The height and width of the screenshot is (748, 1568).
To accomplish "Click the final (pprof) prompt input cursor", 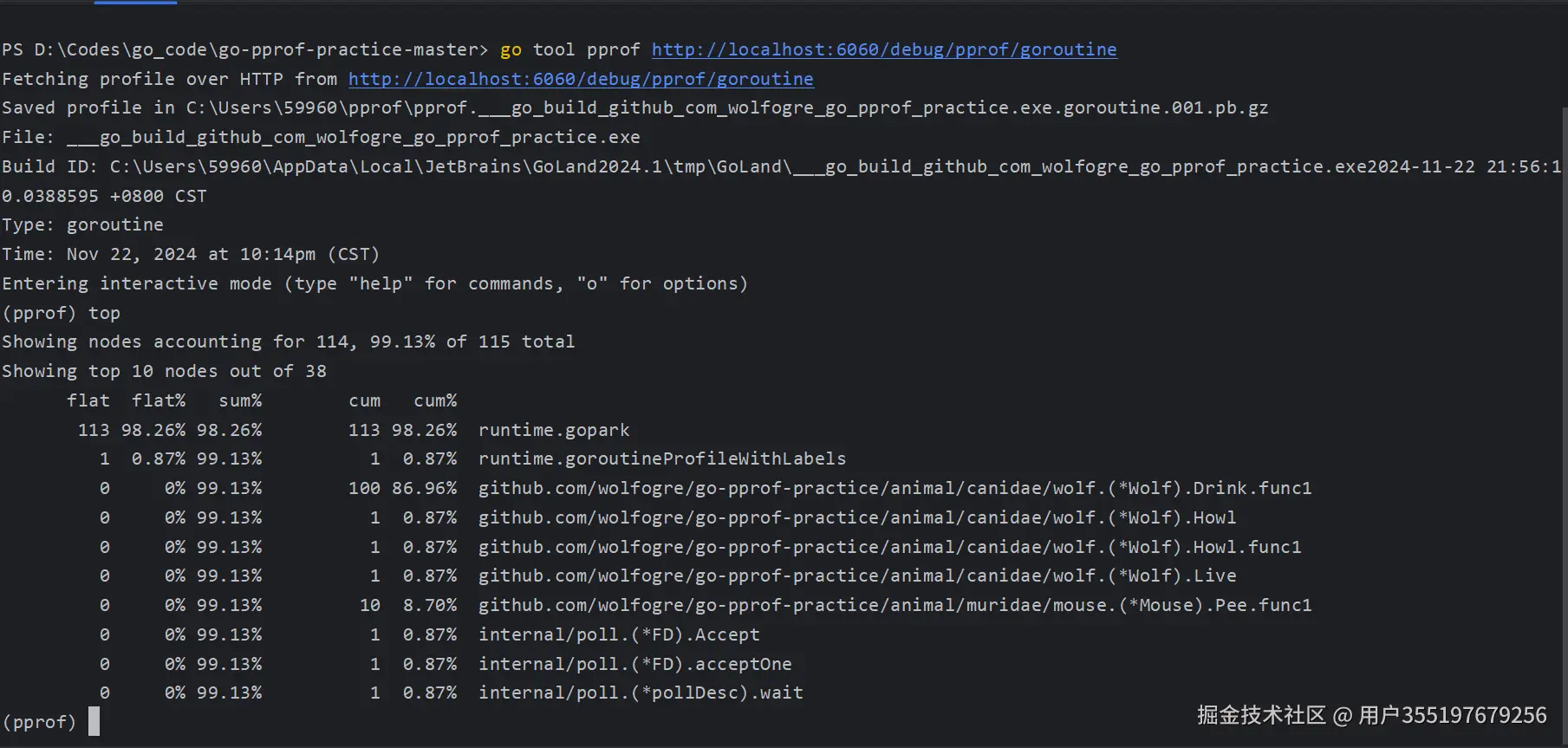I will coord(94,721).
